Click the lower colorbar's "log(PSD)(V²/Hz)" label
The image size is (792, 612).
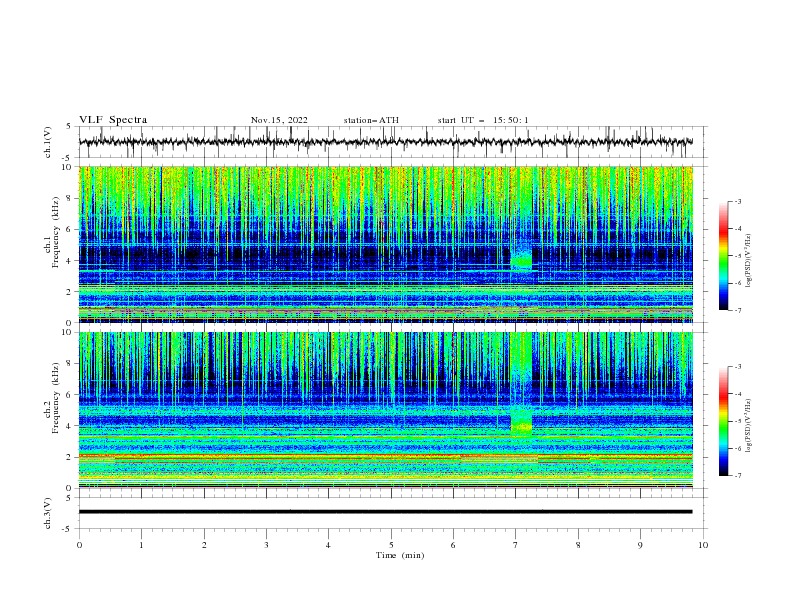click(x=748, y=426)
